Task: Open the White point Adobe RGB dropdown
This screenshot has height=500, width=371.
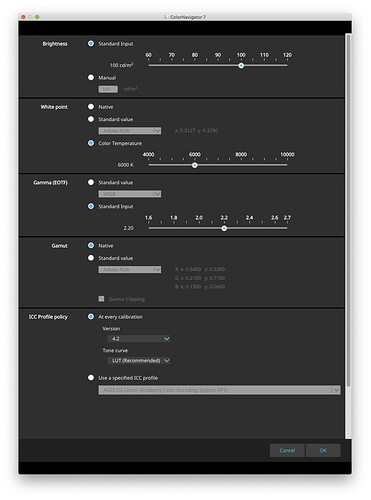Action: pos(130,131)
